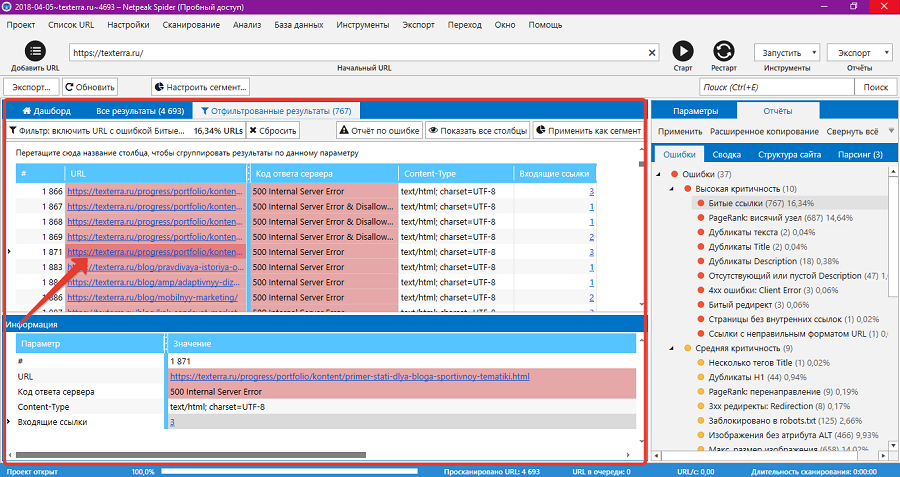
Task: Open URL link in row 1 866
Action: click(155, 191)
